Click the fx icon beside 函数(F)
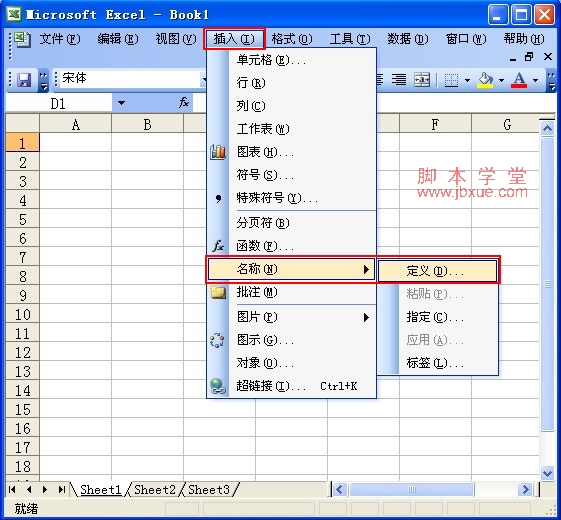This screenshot has width=561, height=520. 218,246
